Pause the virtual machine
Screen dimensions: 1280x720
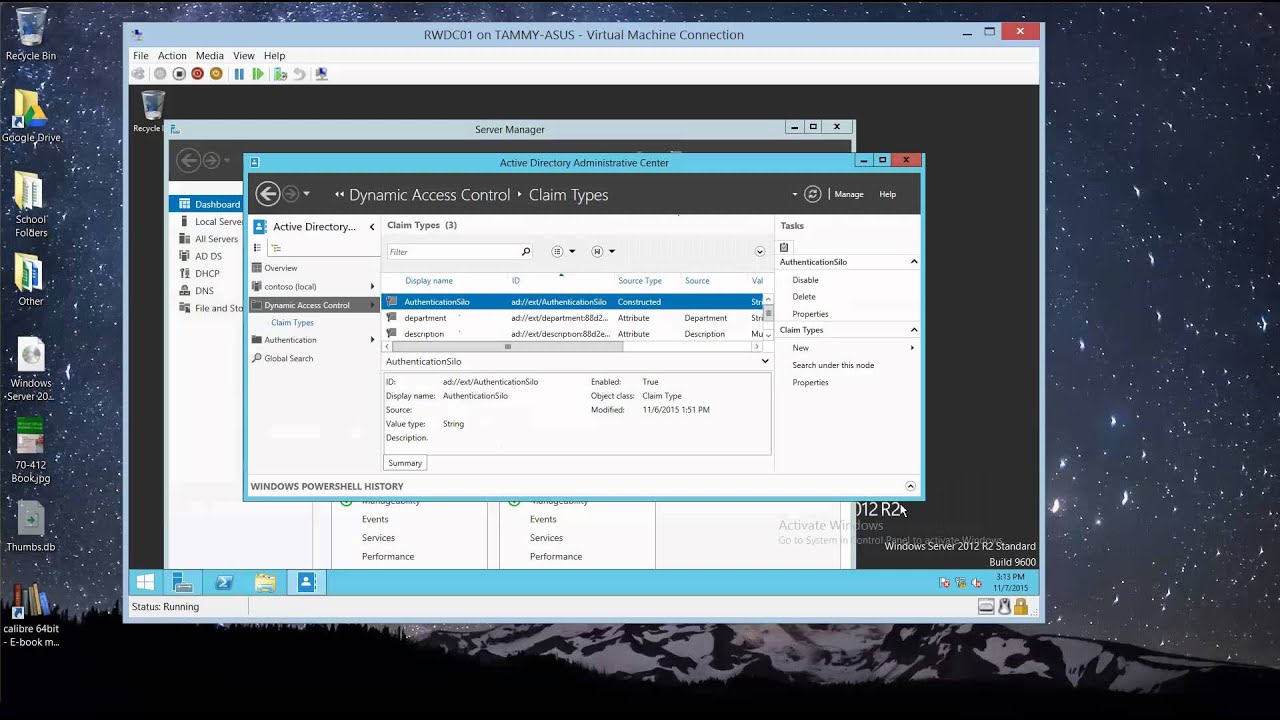click(239, 74)
